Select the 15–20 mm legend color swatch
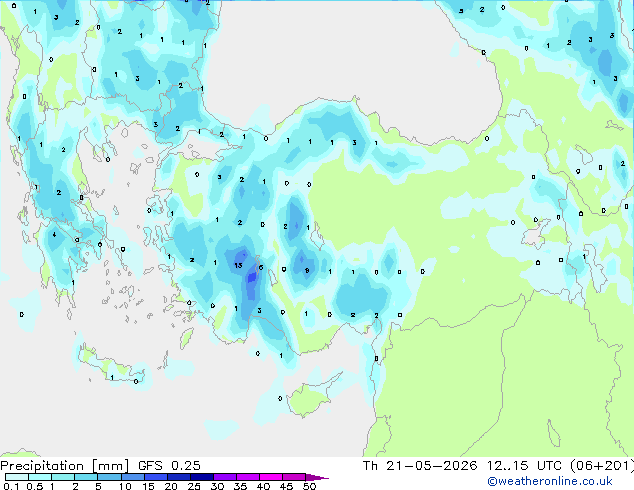Screen dimensions: 634x490 [156, 477]
